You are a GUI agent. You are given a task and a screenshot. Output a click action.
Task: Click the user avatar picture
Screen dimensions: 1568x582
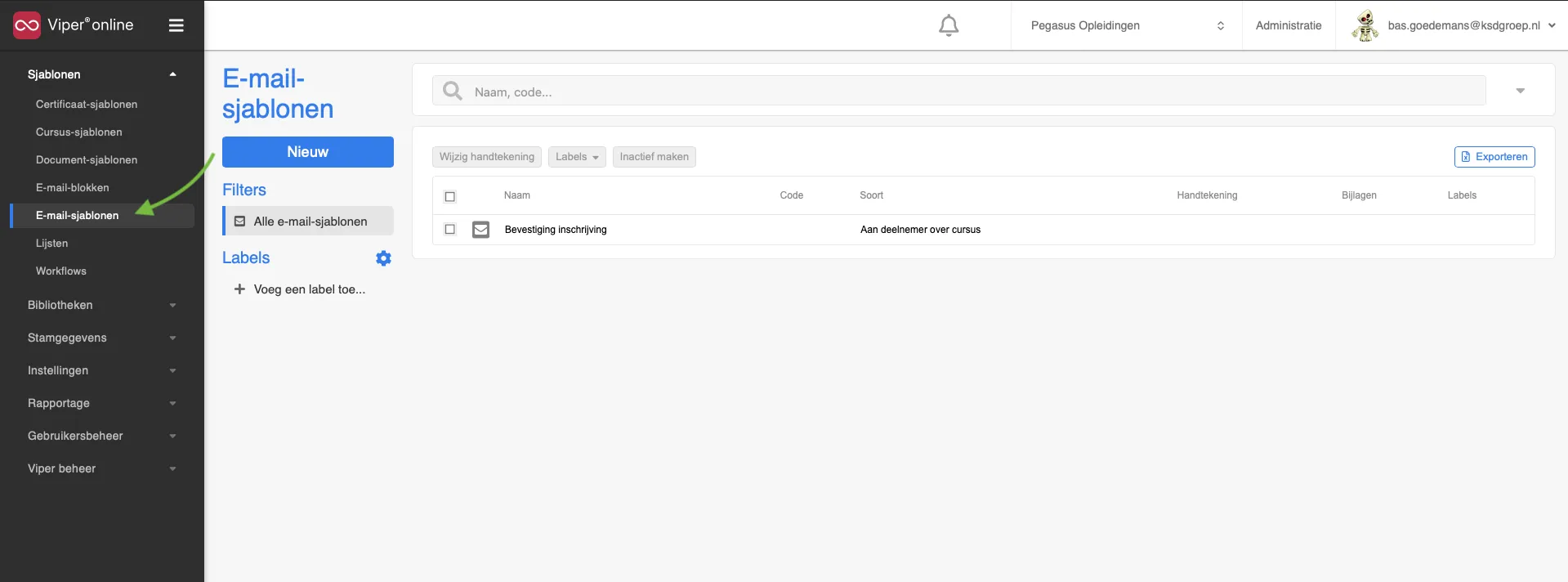(1365, 25)
